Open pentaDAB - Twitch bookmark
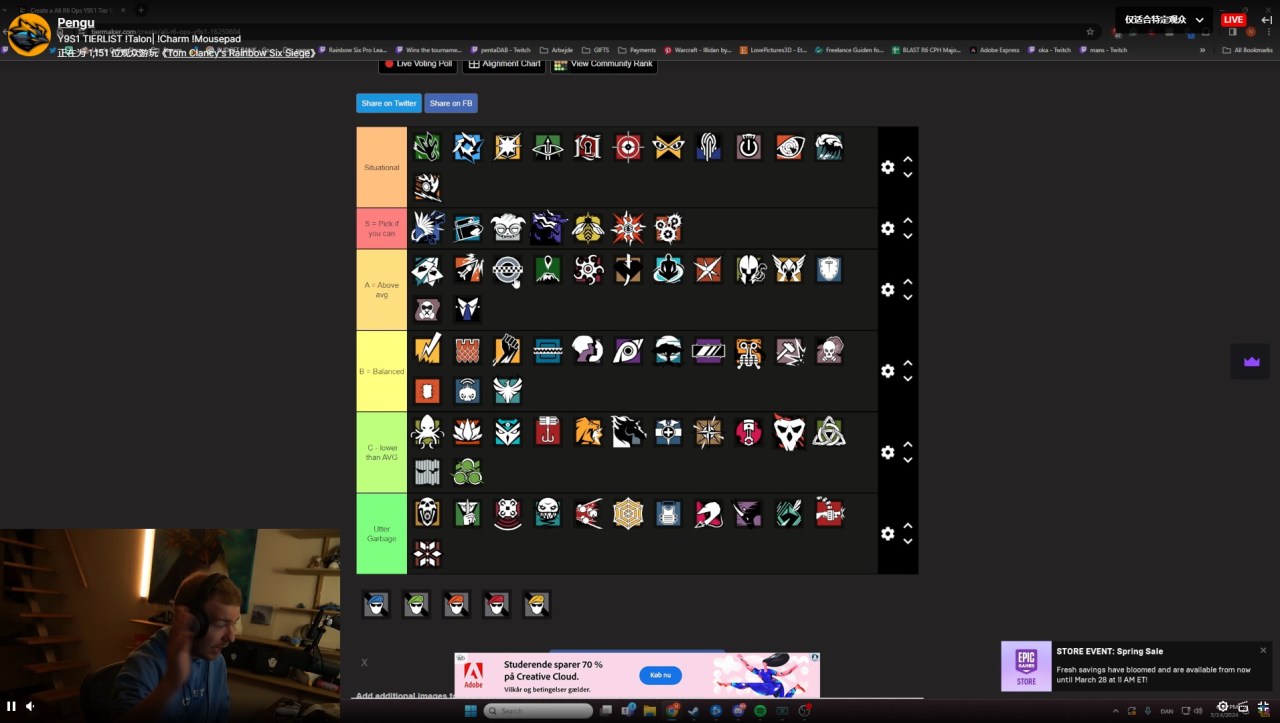1280x723 pixels. (x=499, y=50)
